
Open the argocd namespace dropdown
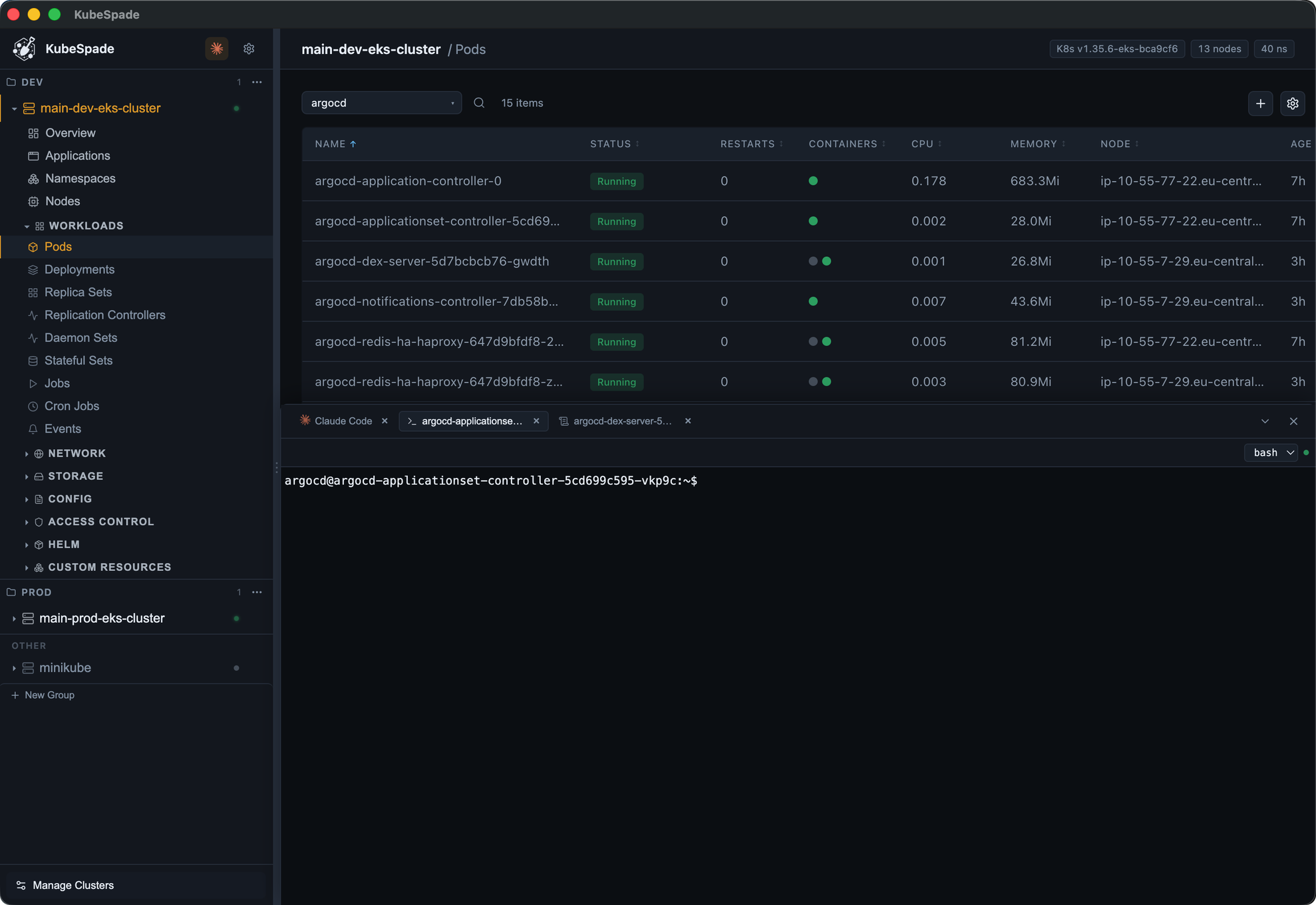(x=381, y=103)
